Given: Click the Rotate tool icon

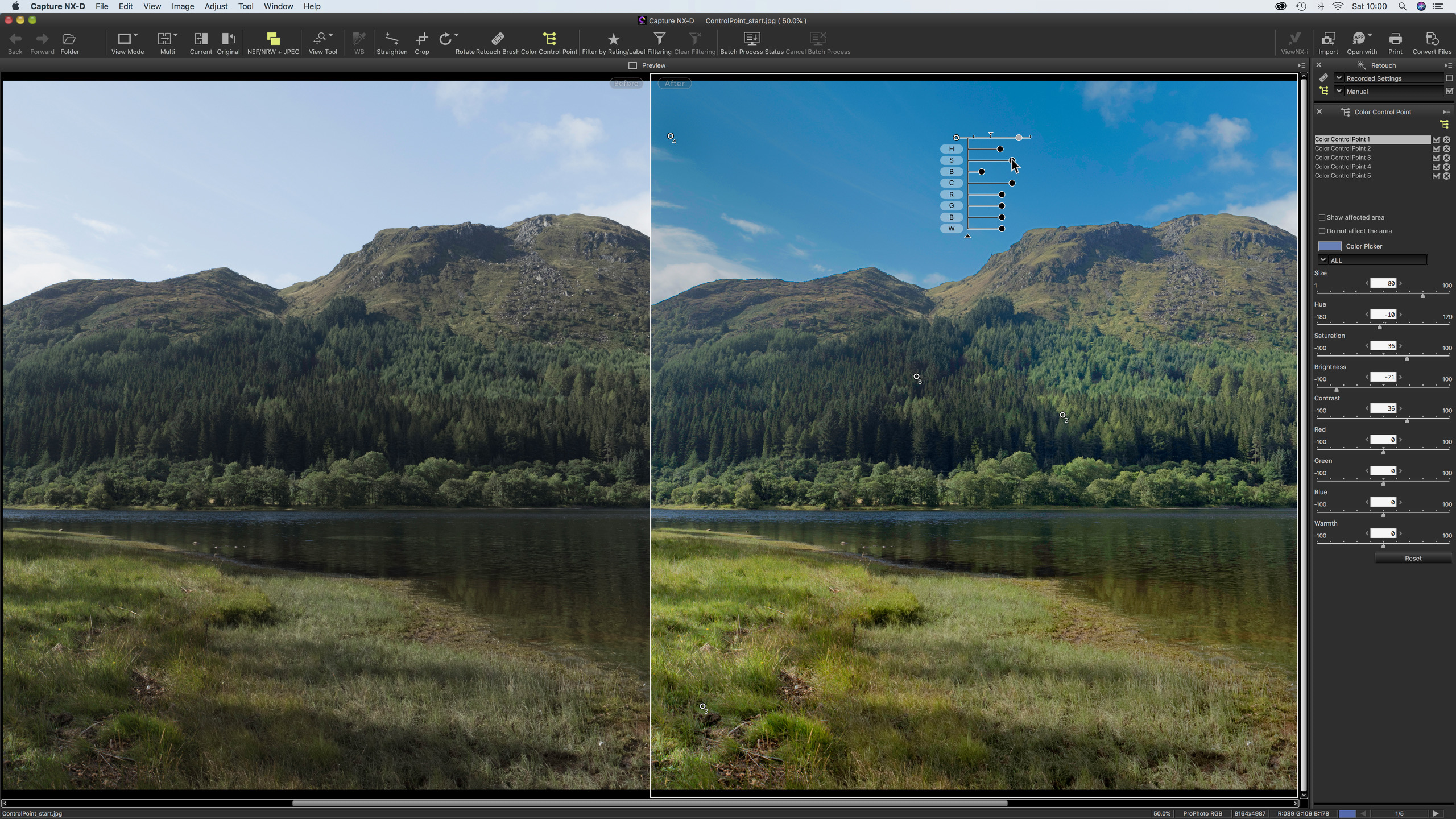Looking at the screenshot, I should point(446,39).
